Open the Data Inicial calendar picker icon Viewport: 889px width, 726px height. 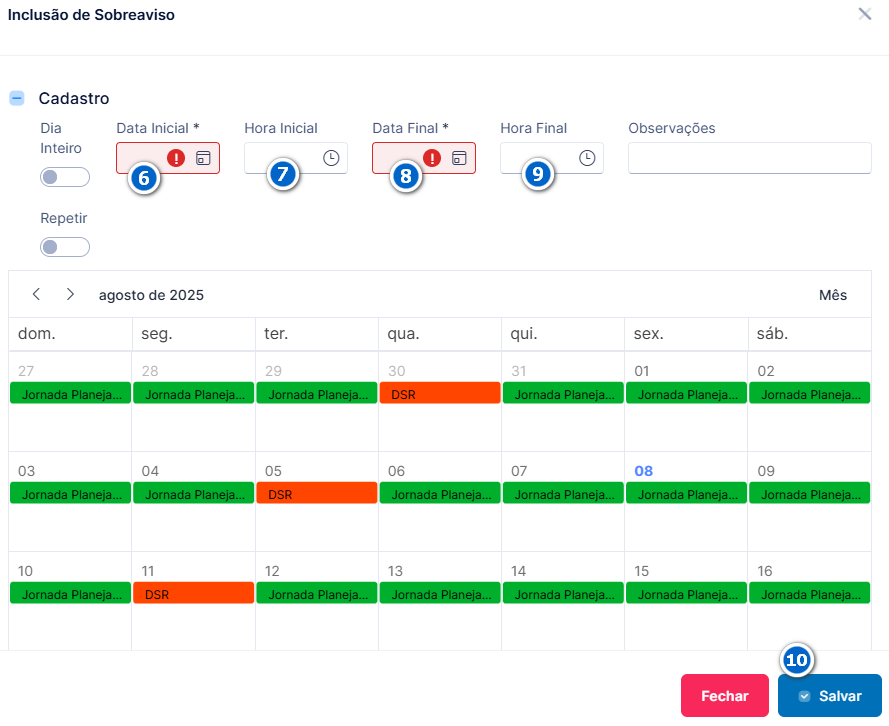[x=203, y=158]
